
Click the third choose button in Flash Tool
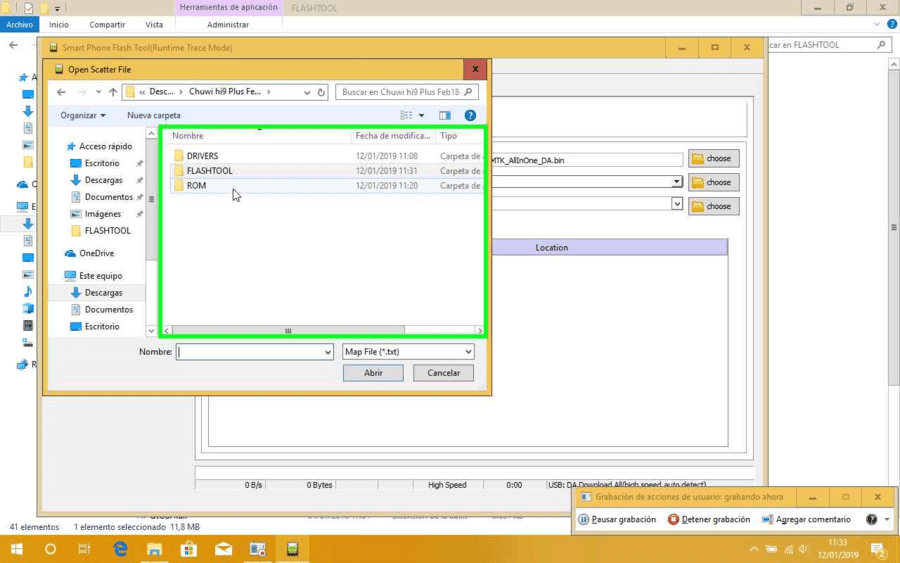[x=713, y=207]
